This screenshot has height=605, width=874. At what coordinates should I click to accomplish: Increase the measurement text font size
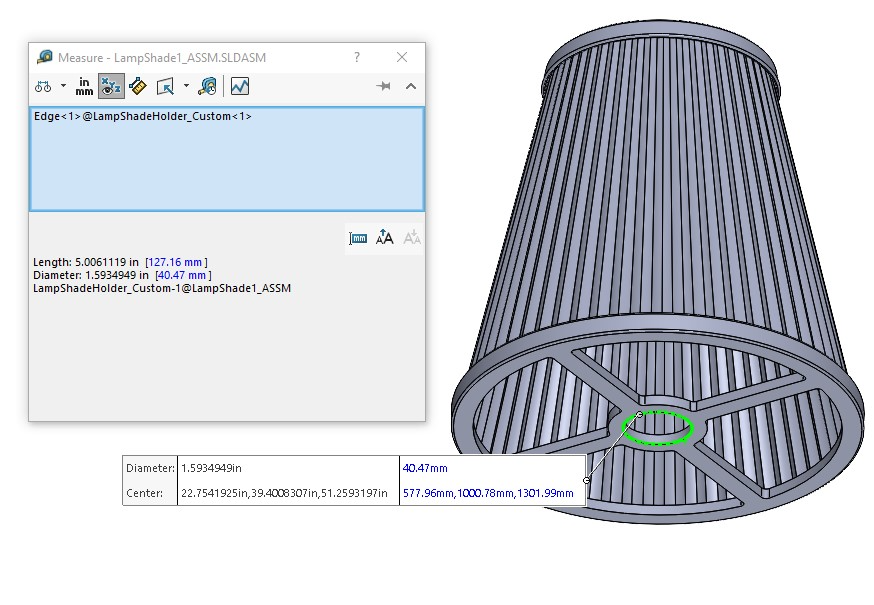point(385,238)
